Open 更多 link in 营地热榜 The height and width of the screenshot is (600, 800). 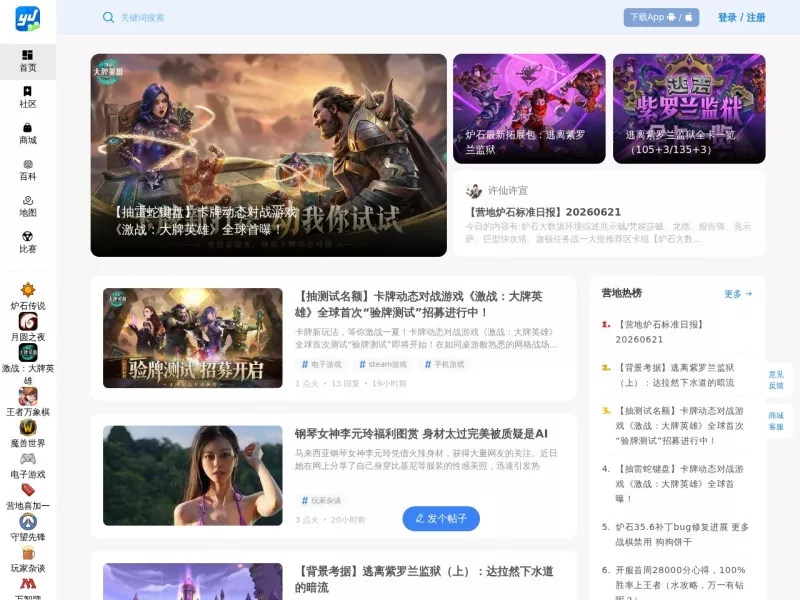pyautogui.click(x=738, y=294)
